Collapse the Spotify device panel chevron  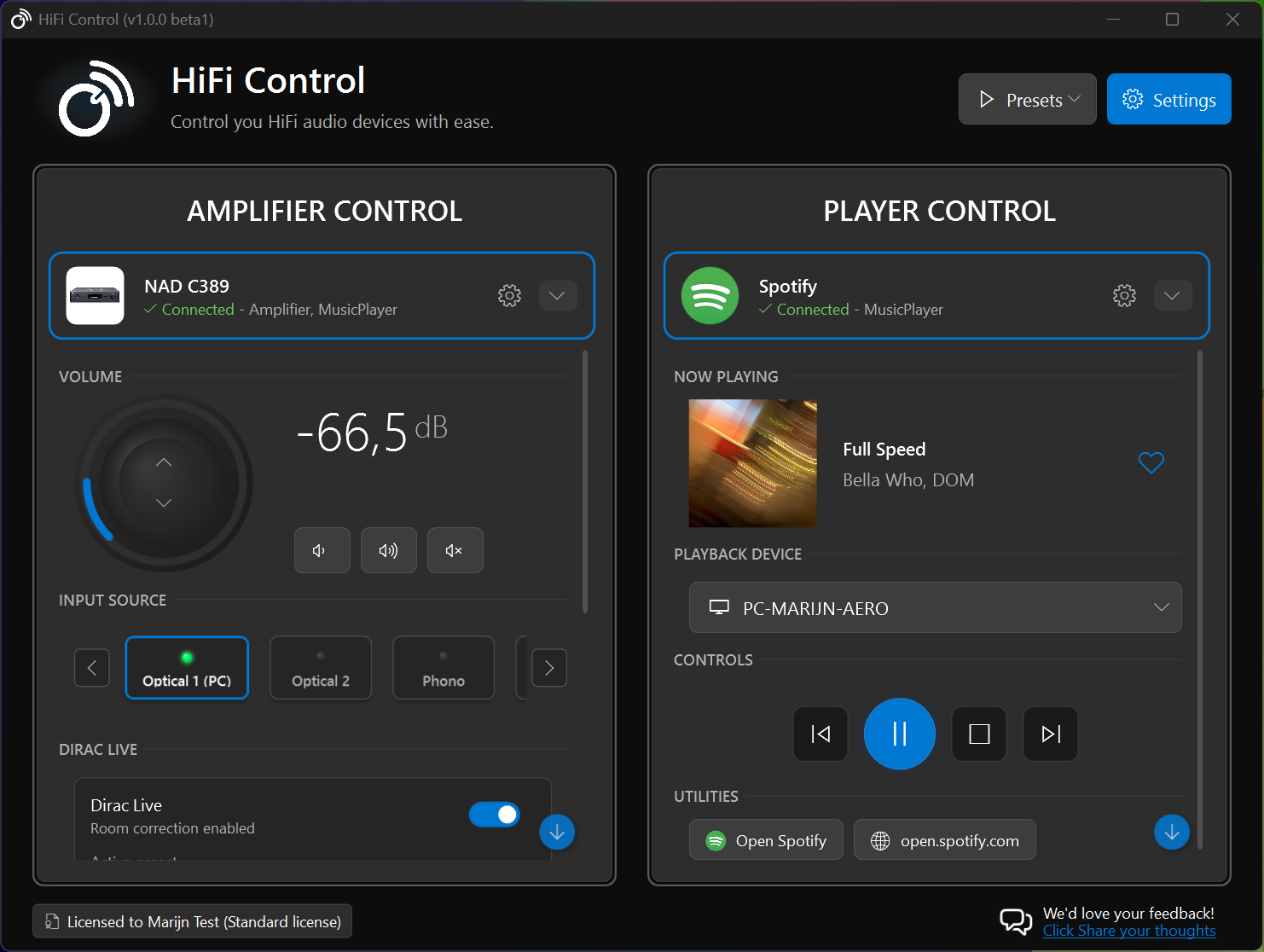pyautogui.click(x=1173, y=295)
